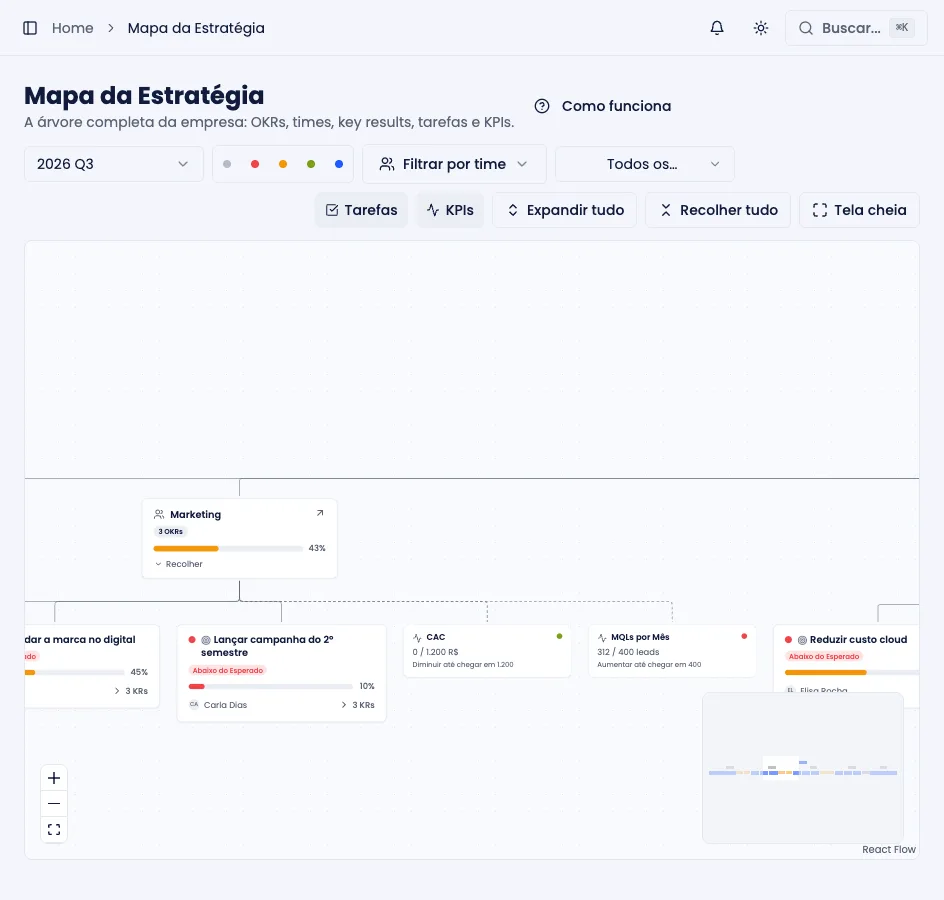
Task: Click the CAC KPI pulse icon
Action: coord(417,638)
